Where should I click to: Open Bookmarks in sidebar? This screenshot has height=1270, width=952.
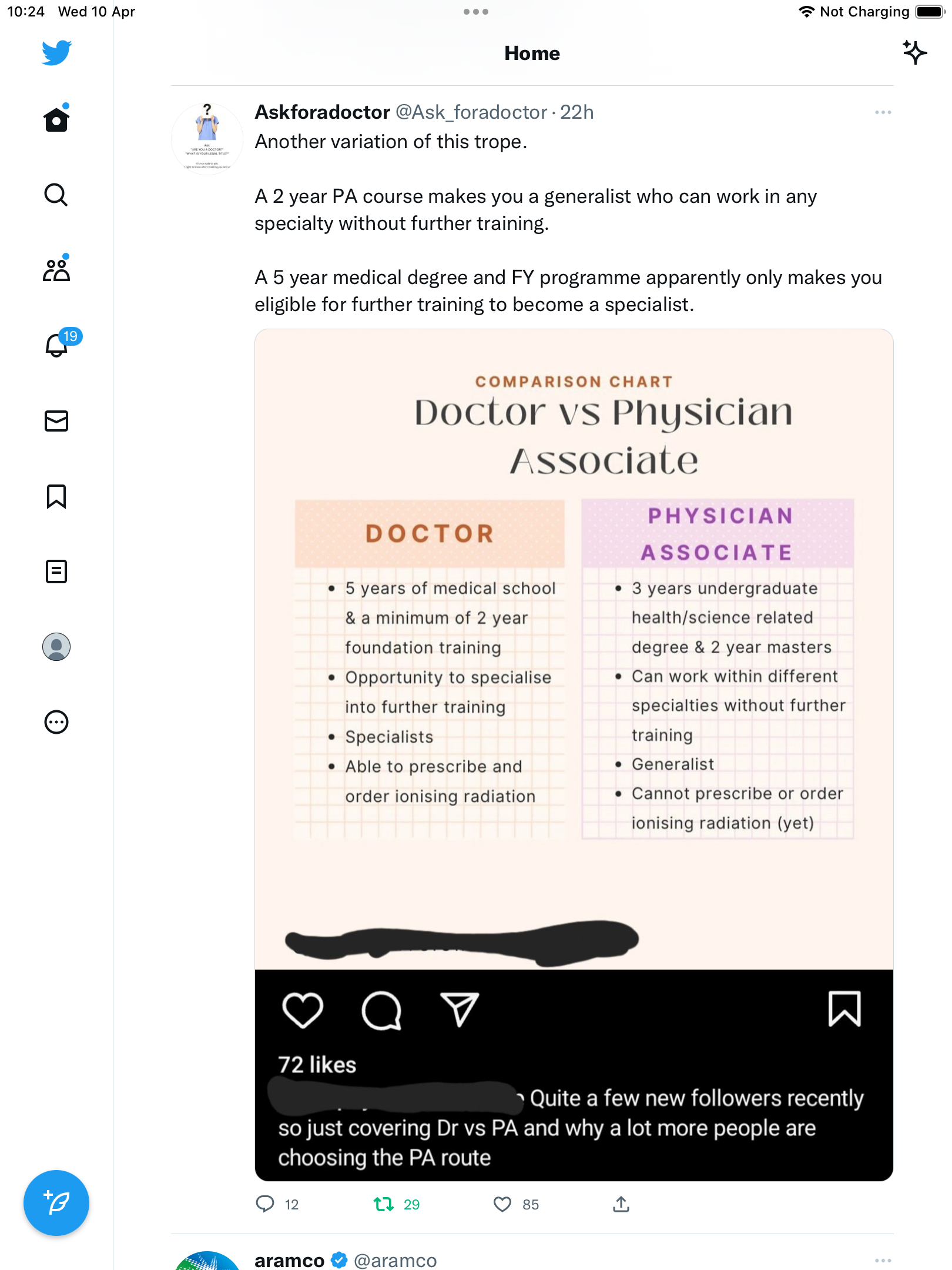(56, 496)
